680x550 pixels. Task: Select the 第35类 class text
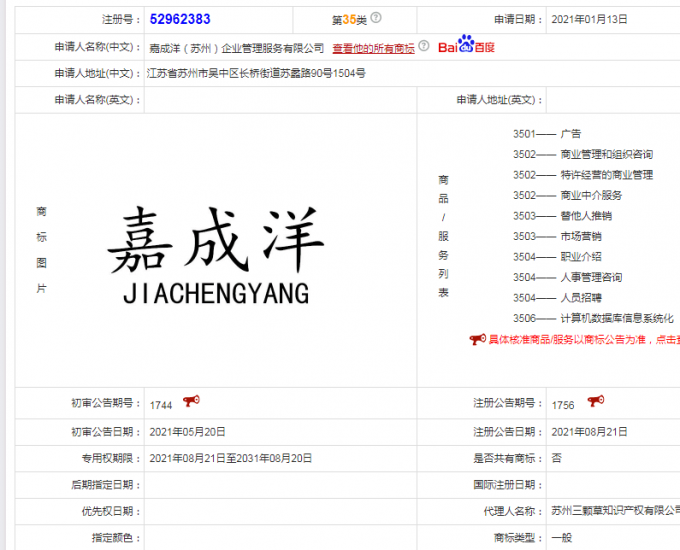[x=349, y=20]
